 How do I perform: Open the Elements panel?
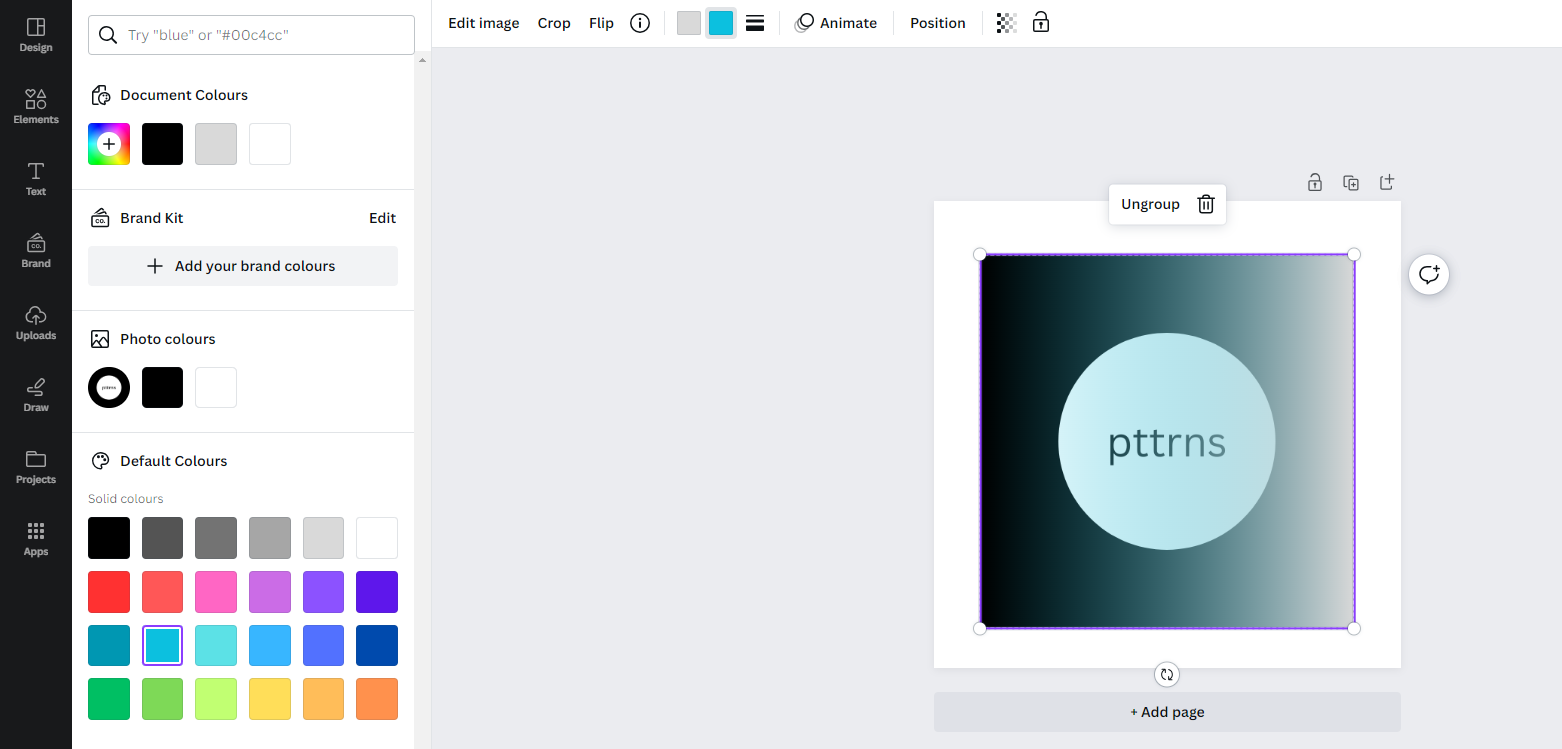coord(36,106)
